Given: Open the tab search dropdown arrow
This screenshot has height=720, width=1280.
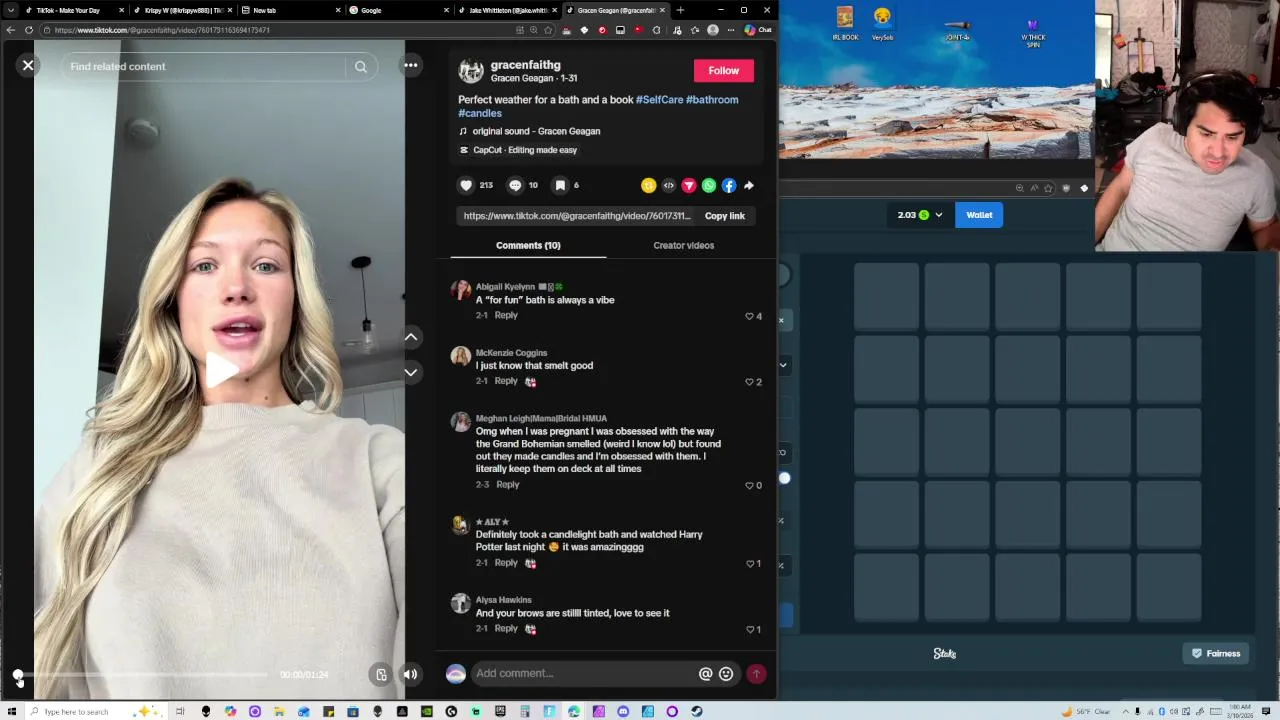Looking at the screenshot, I should point(11,10).
